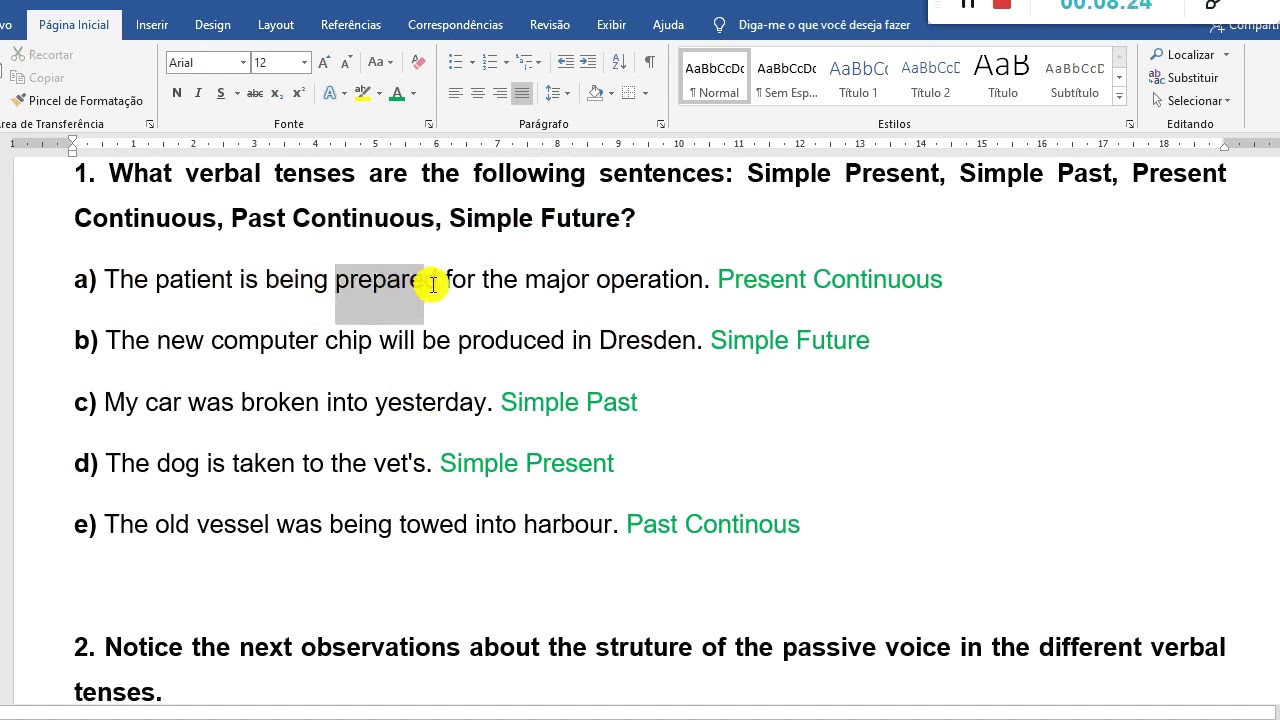Apply Subtítulo style

(x=1075, y=78)
